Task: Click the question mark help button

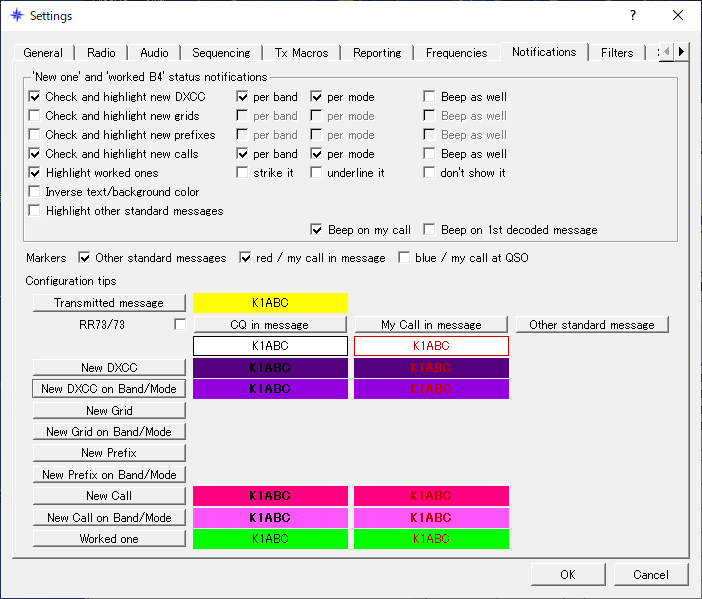Action: coord(633,15)
